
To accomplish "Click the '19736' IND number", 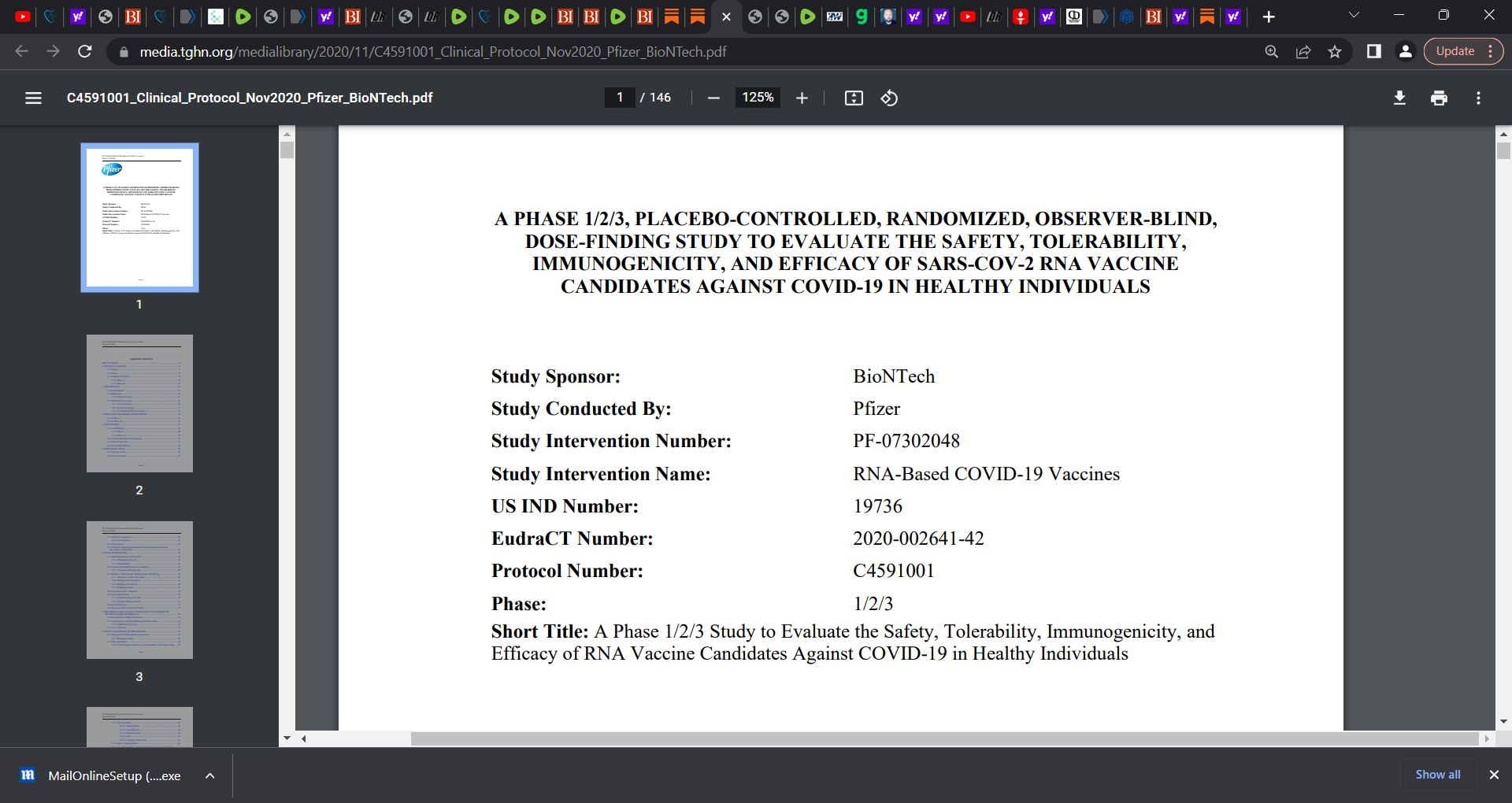I will click(x=877, y=506).
